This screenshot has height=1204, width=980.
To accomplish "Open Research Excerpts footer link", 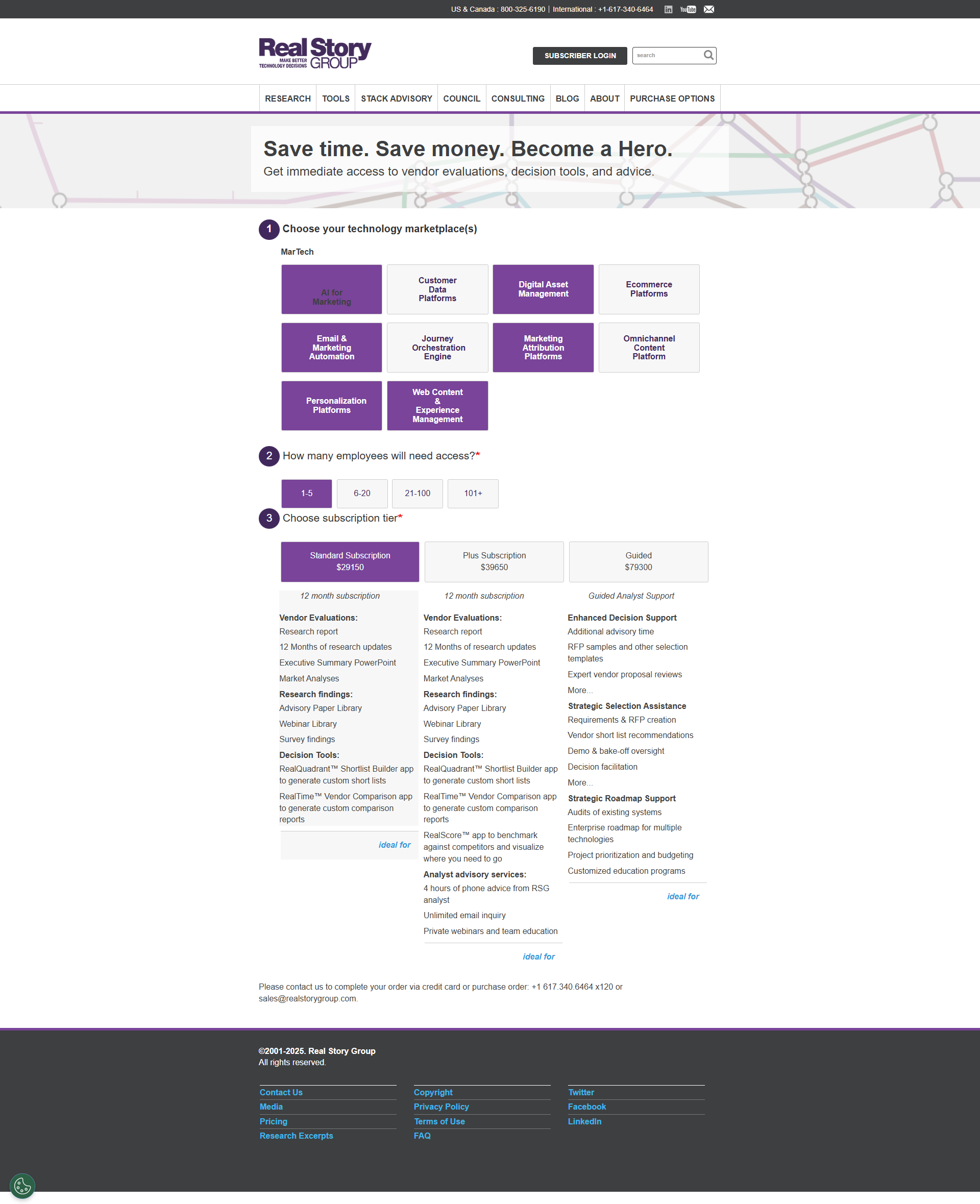I will (297, 1136).
